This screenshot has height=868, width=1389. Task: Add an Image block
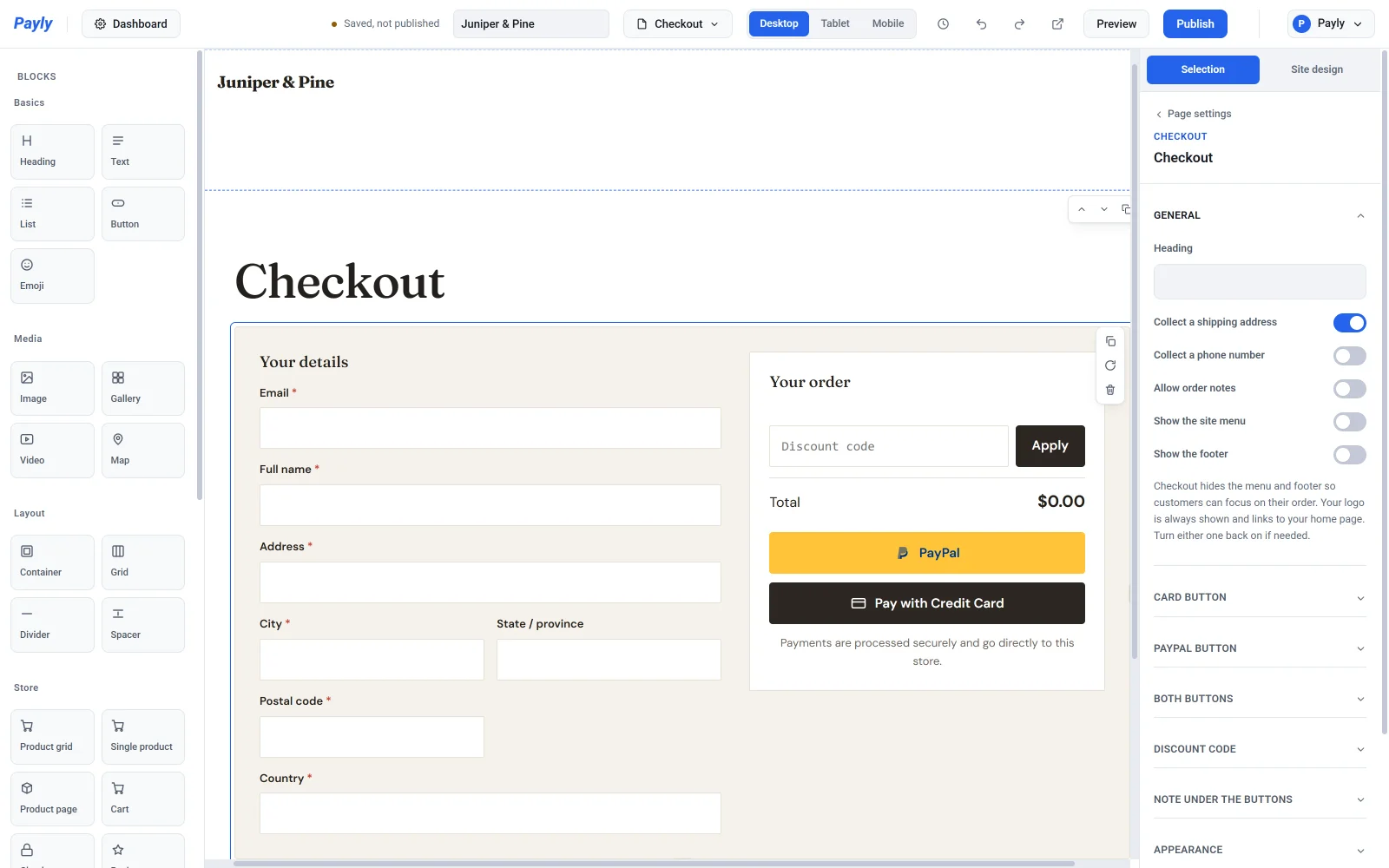[52, 388]
